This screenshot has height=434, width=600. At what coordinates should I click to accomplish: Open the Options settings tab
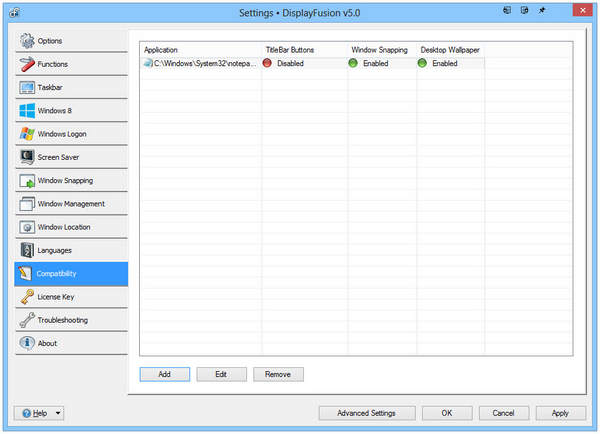click(71, 41)
